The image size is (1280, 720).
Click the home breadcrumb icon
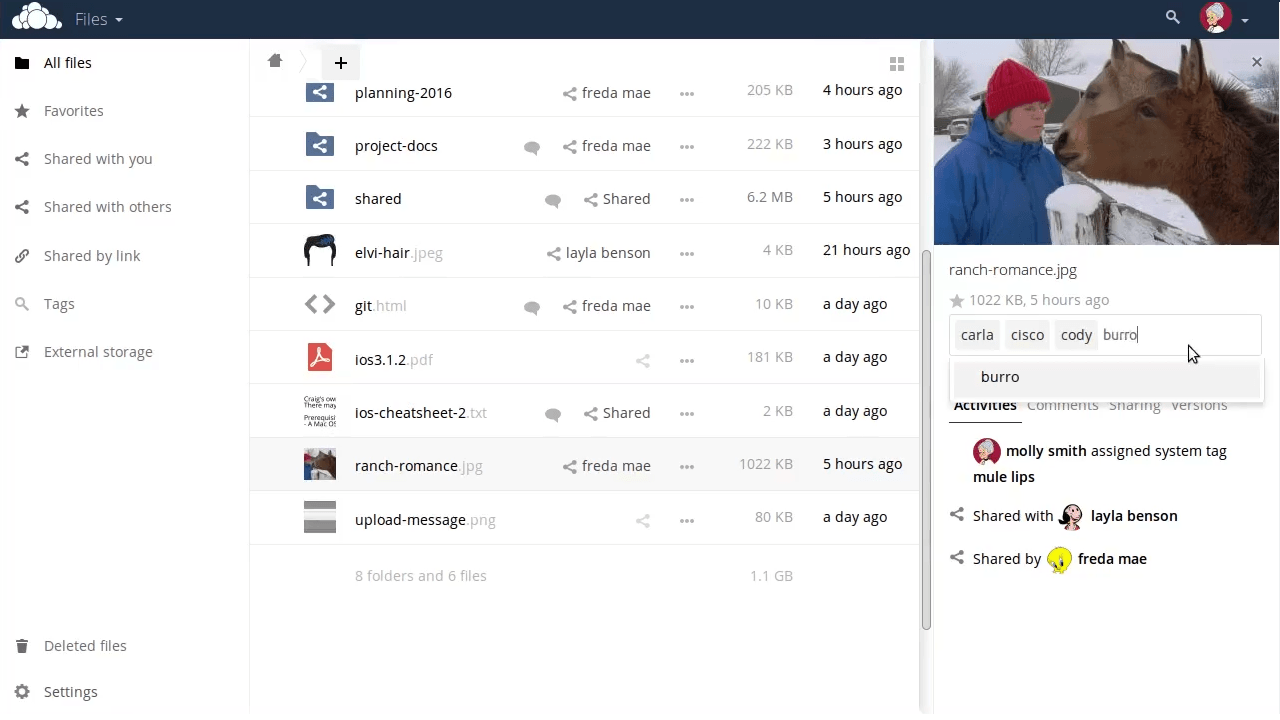(x=275, y=61)
